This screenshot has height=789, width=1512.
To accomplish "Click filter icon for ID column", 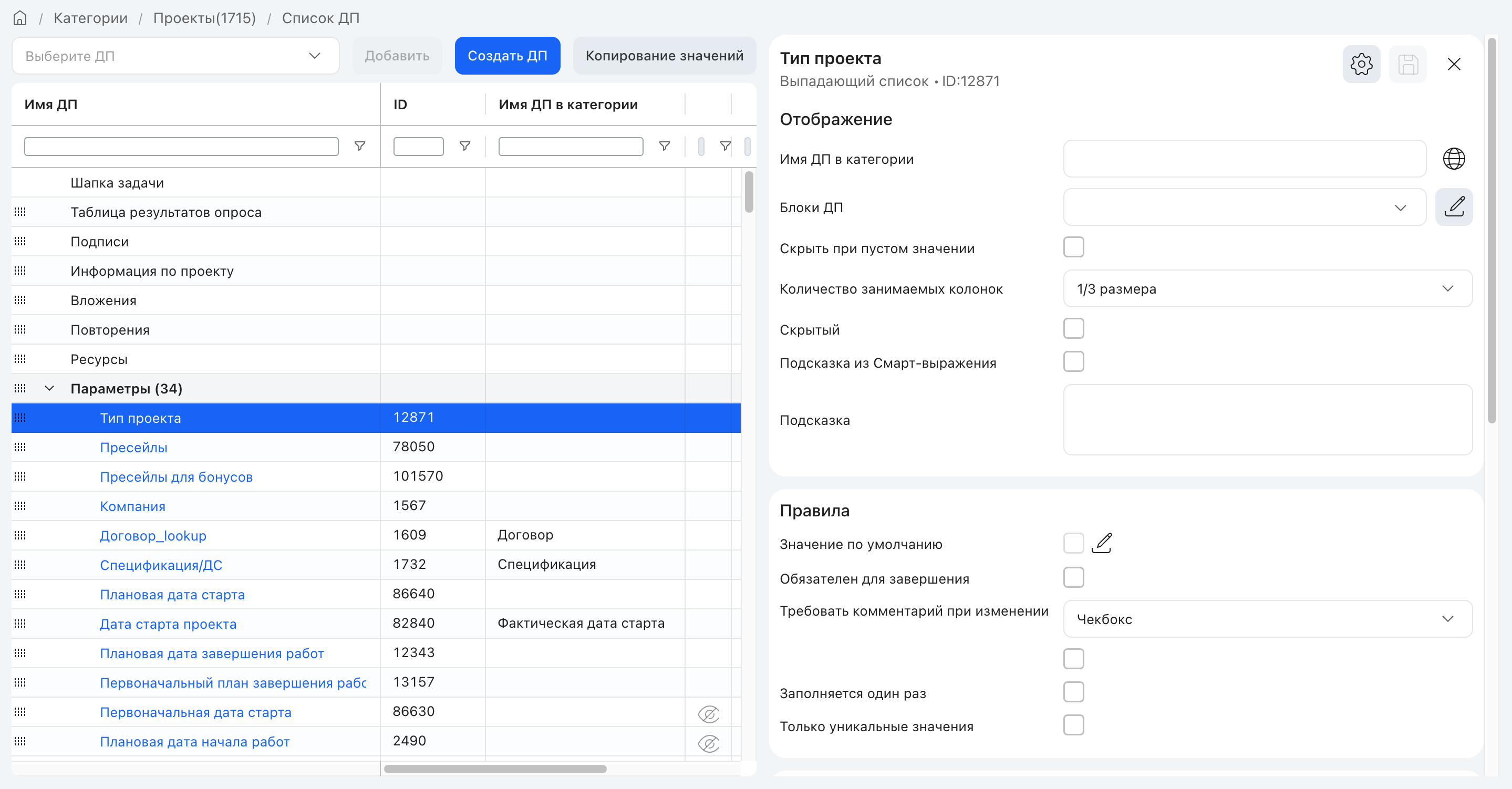I will point(465,146).
